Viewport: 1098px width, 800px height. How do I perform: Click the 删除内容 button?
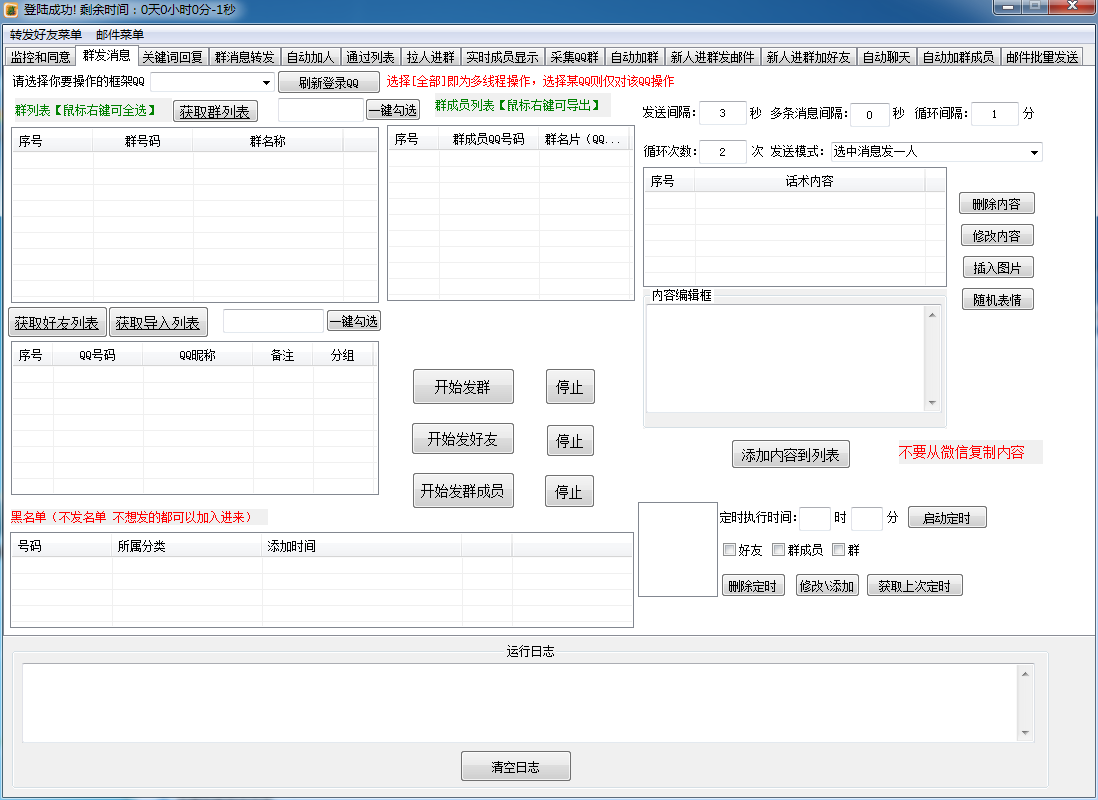(996, 204)
